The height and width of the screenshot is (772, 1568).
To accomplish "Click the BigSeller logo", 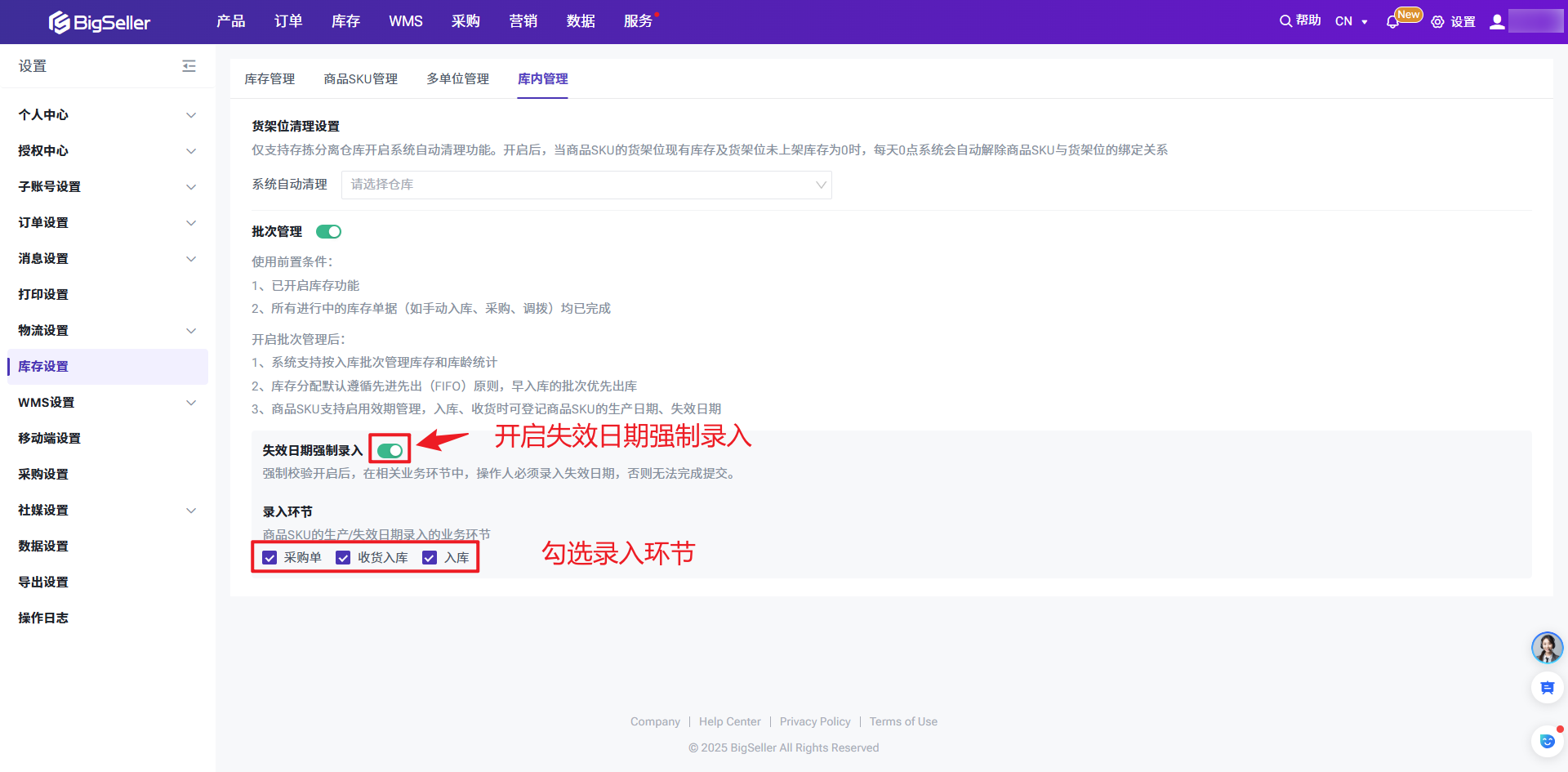I will pyautogui.click(x=100, y=22).
